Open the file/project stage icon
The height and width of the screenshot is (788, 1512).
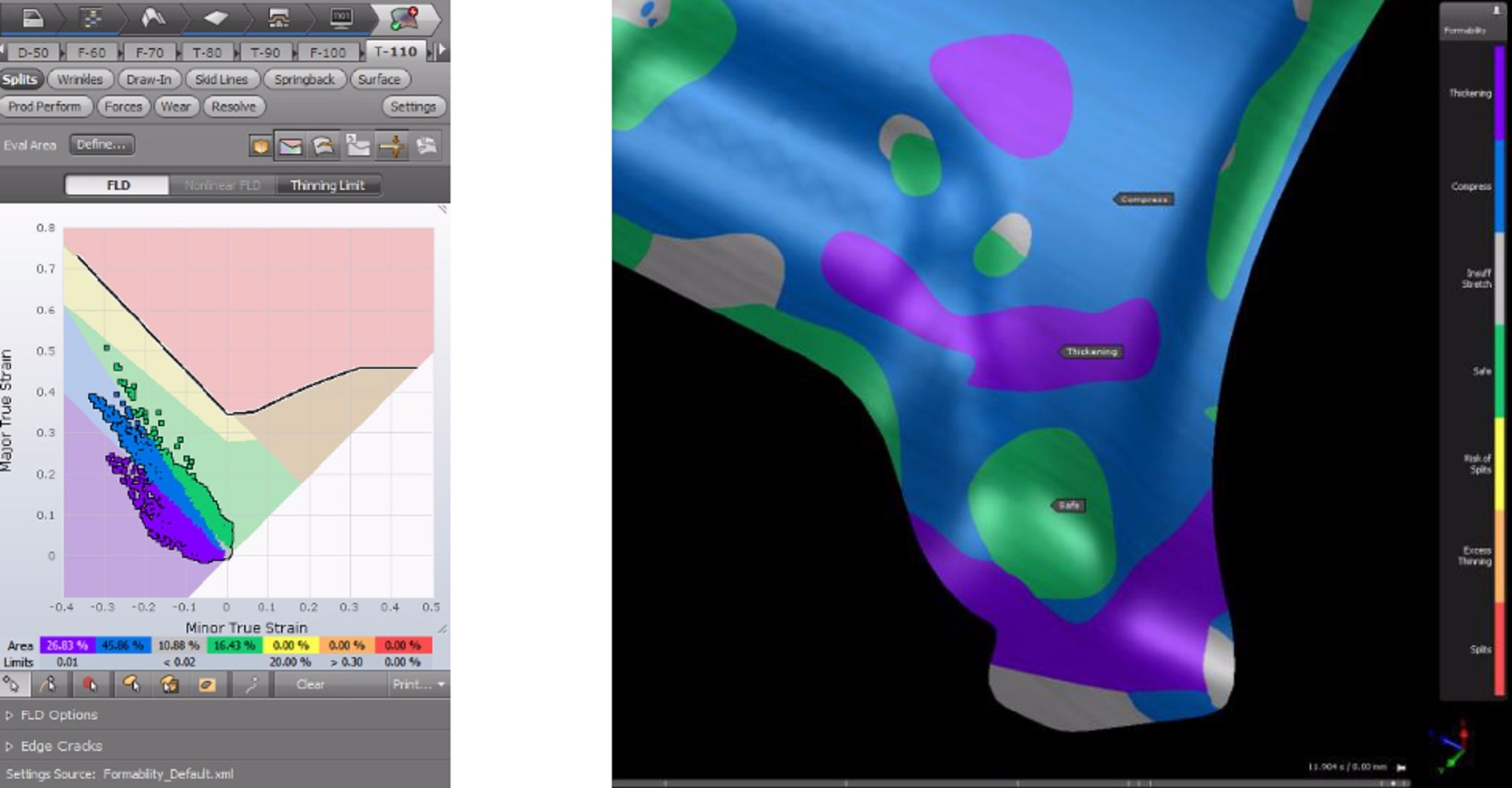tap(33, 17)
